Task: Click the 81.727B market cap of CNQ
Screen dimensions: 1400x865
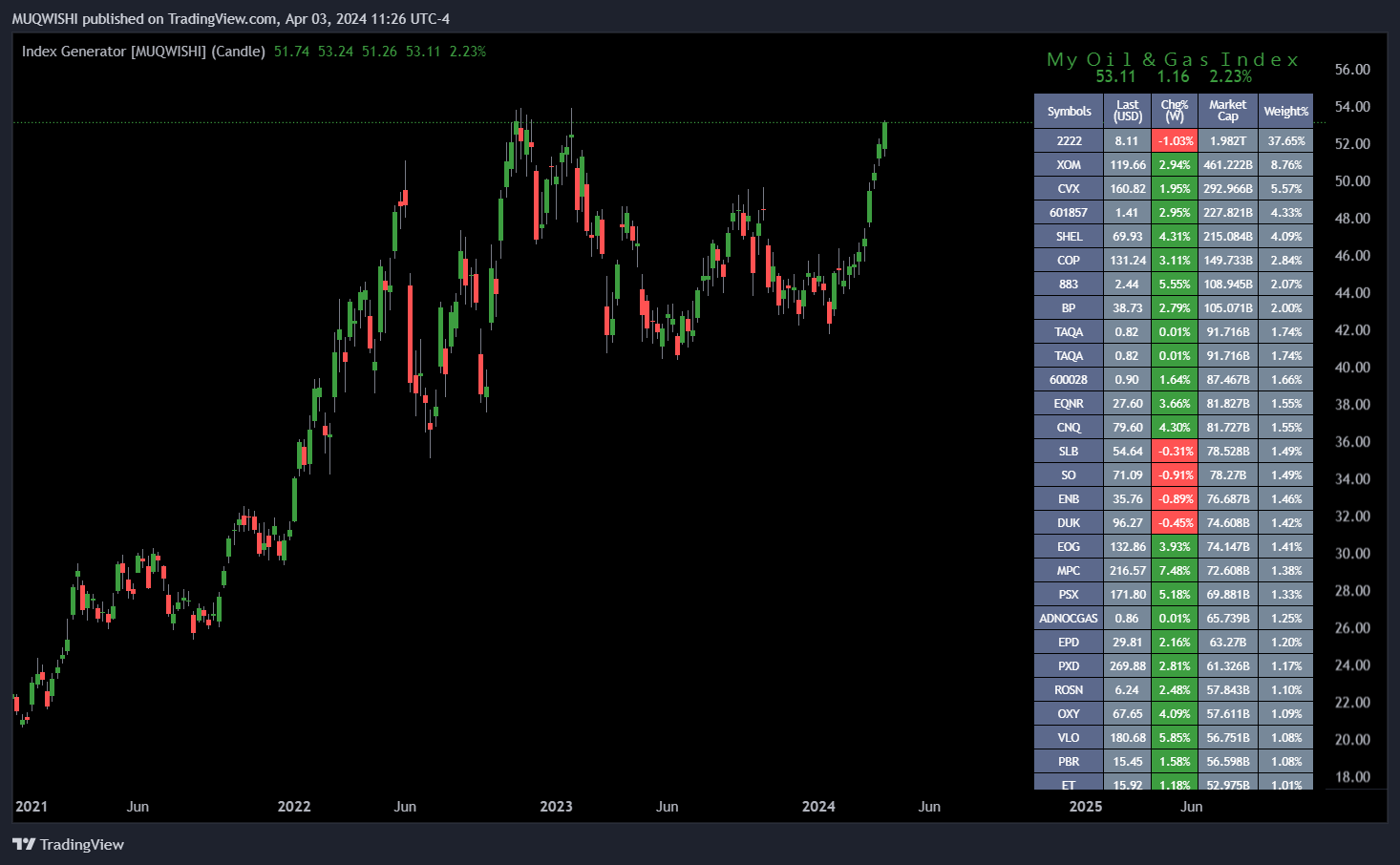Action: point(1228,427)
